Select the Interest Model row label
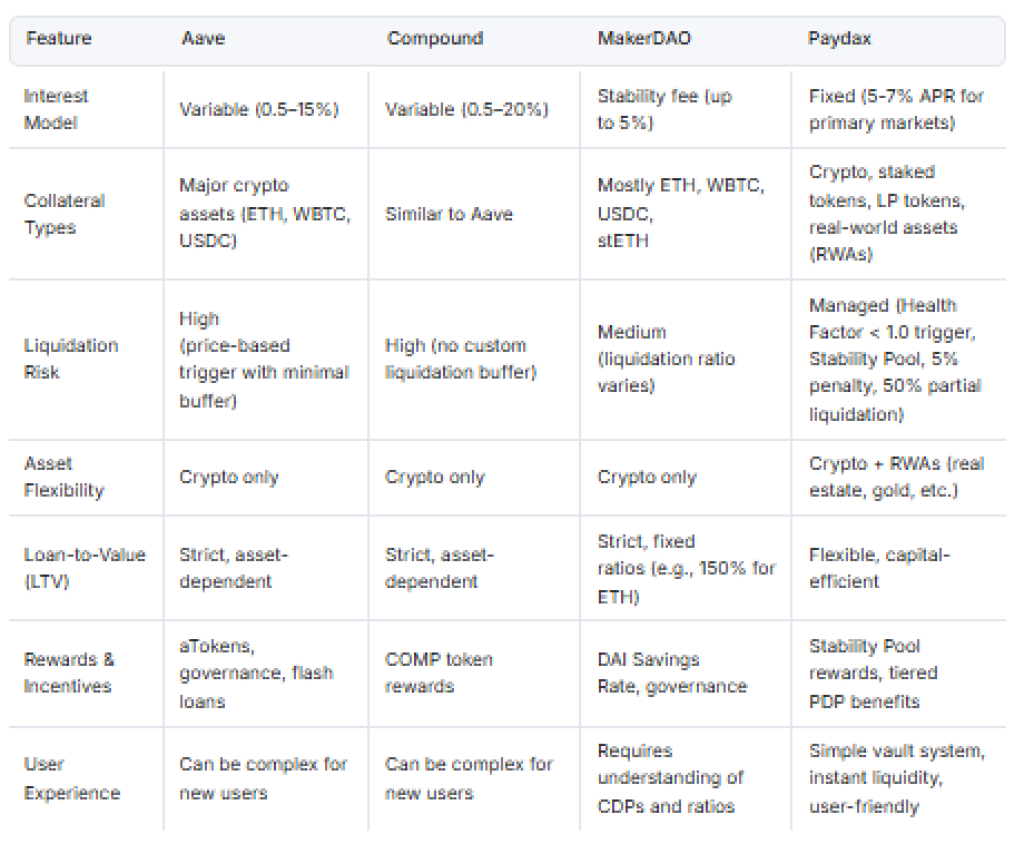This screenshot has width=1024, height=844. [x=57, y=109]
